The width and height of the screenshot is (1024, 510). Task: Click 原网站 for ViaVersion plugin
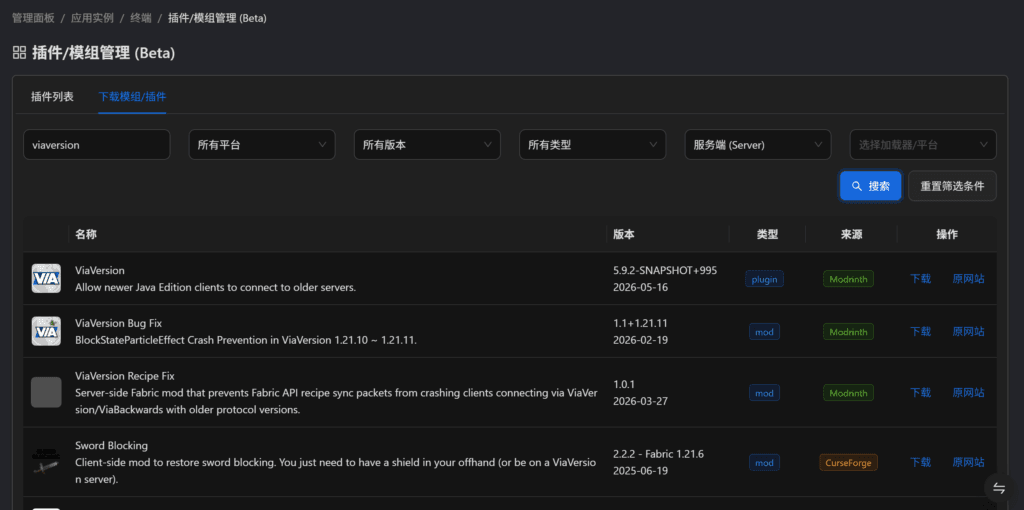pyautogui.click(x=968, y=278)
